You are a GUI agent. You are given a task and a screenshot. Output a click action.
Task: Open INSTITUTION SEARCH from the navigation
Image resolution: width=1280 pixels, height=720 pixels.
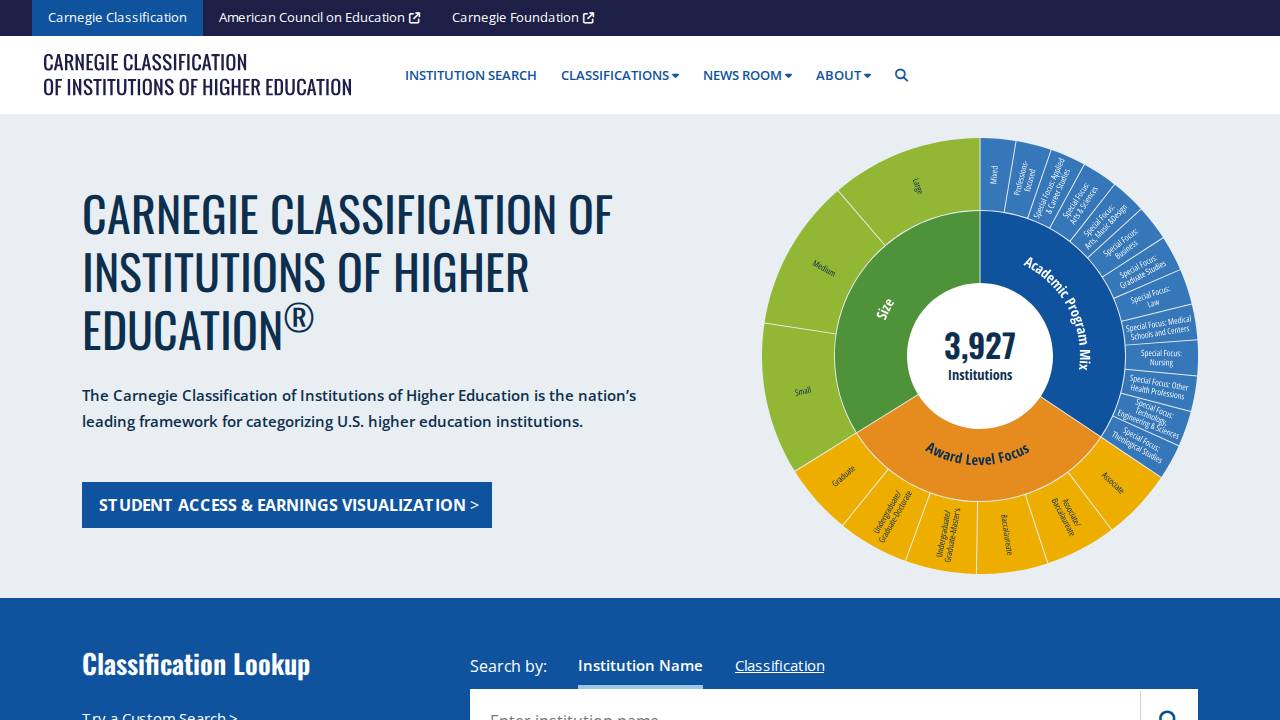[470, 75]
